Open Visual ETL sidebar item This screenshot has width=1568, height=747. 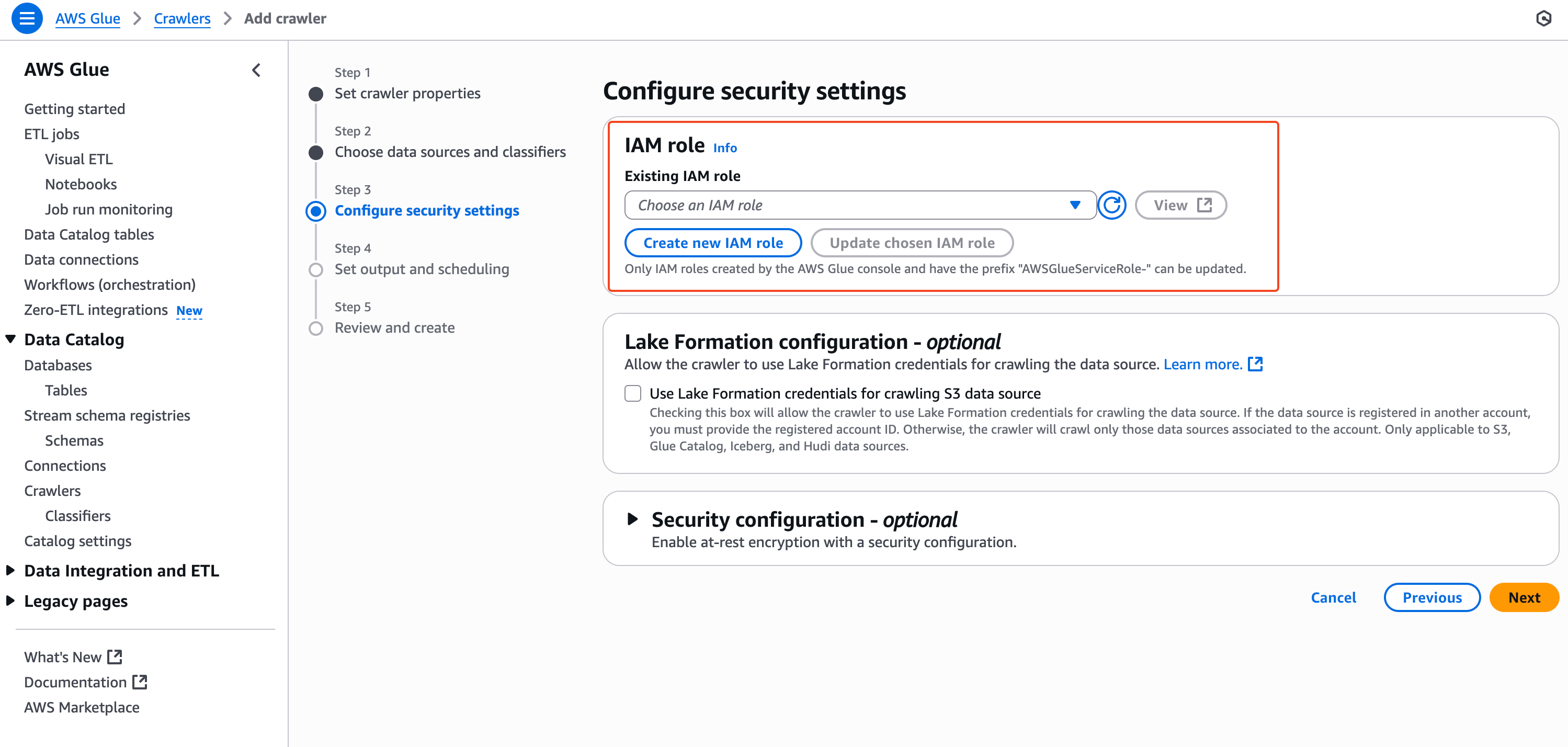[x=78, y=159]
